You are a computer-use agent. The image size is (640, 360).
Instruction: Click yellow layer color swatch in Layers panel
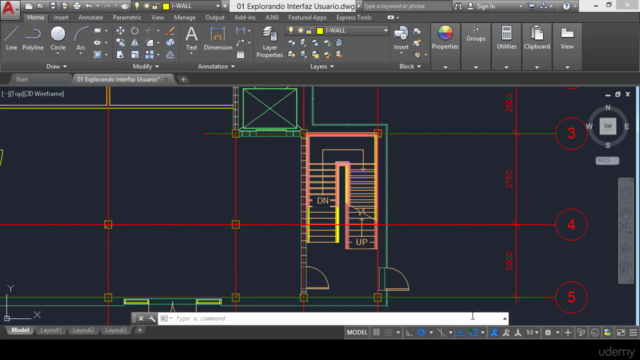tap(320, 31)
